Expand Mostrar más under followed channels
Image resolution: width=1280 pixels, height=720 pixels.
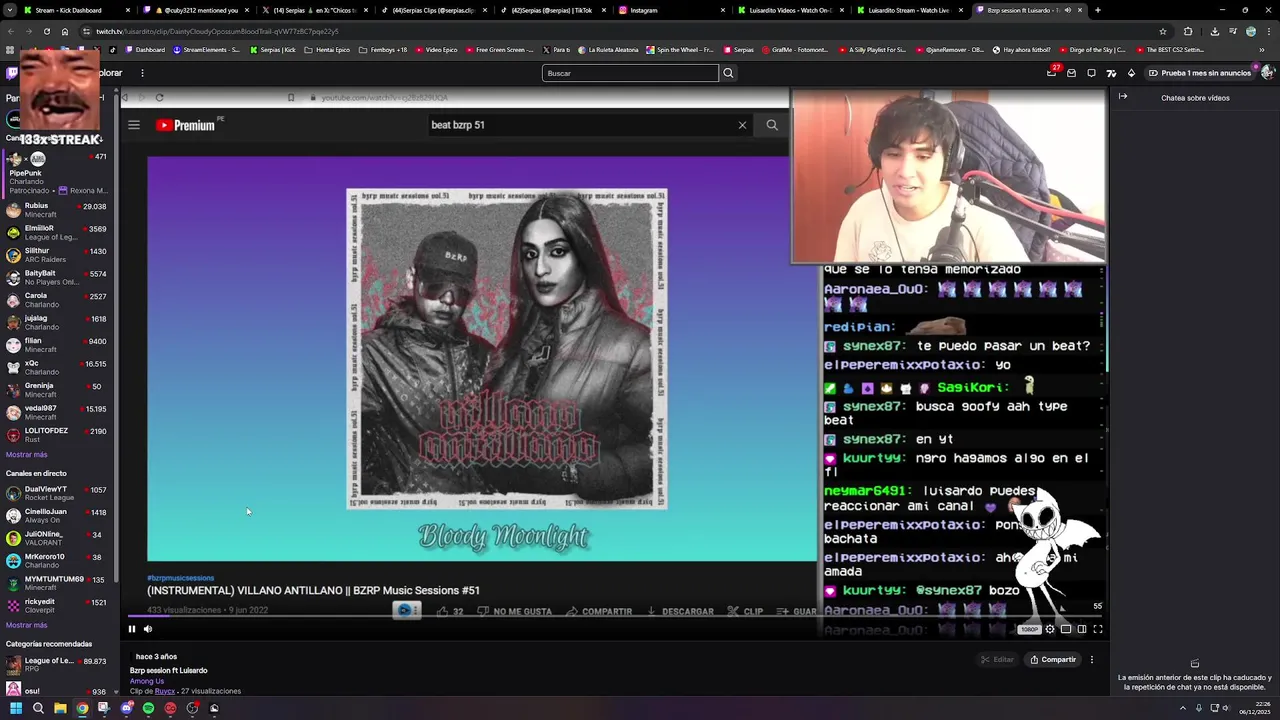point(27,454)
